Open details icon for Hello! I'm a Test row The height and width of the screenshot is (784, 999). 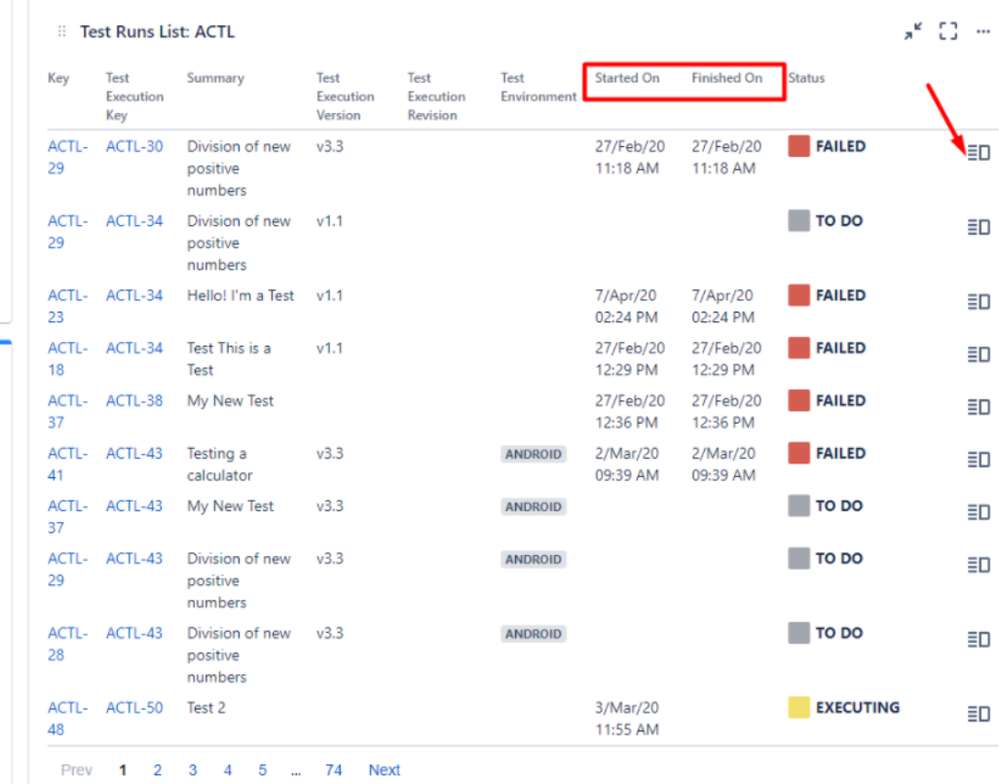[979, 301]
